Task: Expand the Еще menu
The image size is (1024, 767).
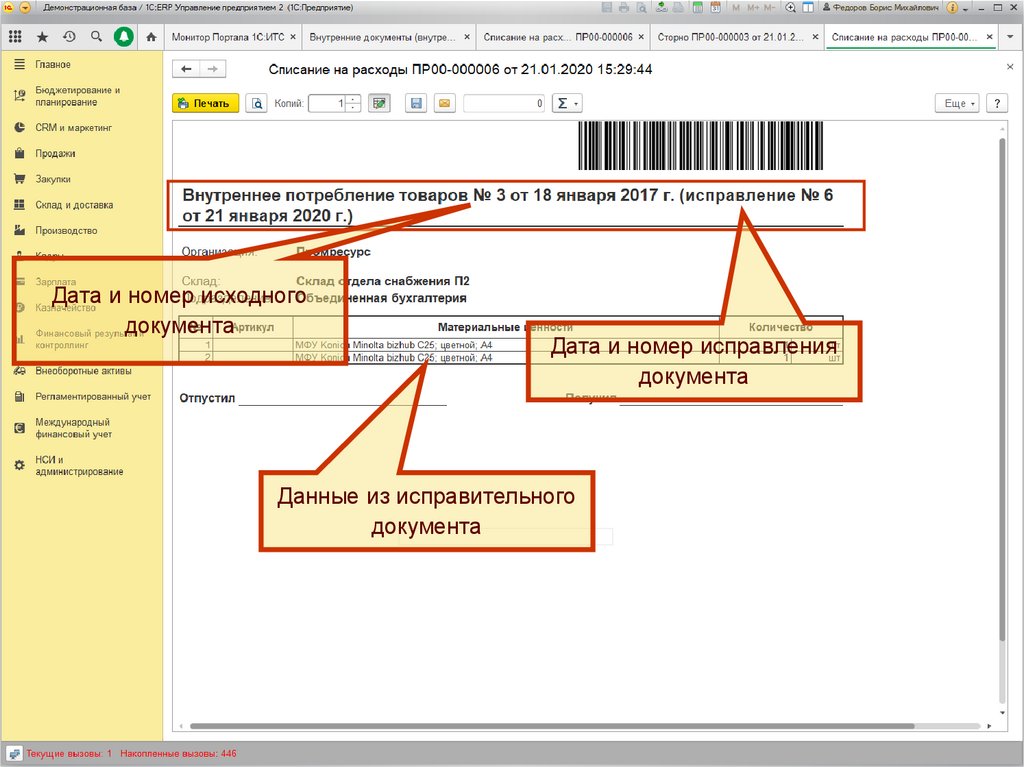Action: 956,103
